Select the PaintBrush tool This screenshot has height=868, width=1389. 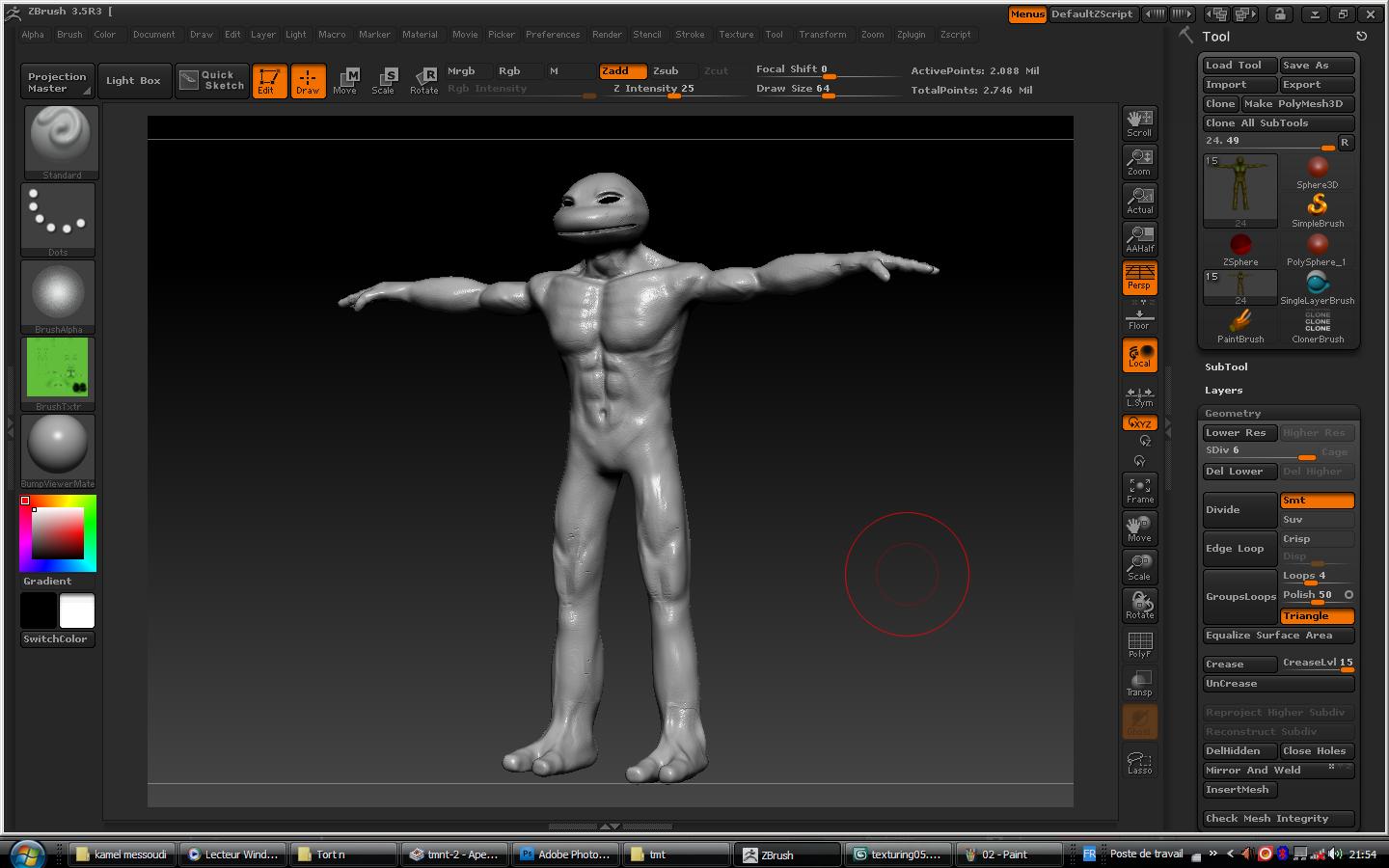pos(1240,327)
